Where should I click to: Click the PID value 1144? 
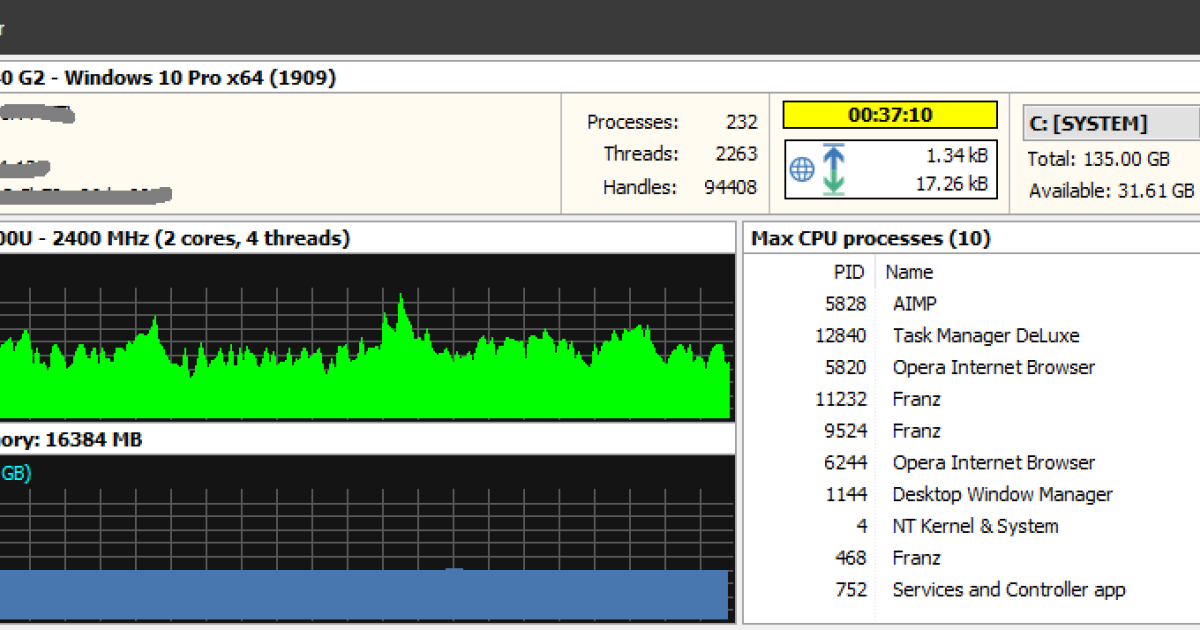tap(846, 495)
